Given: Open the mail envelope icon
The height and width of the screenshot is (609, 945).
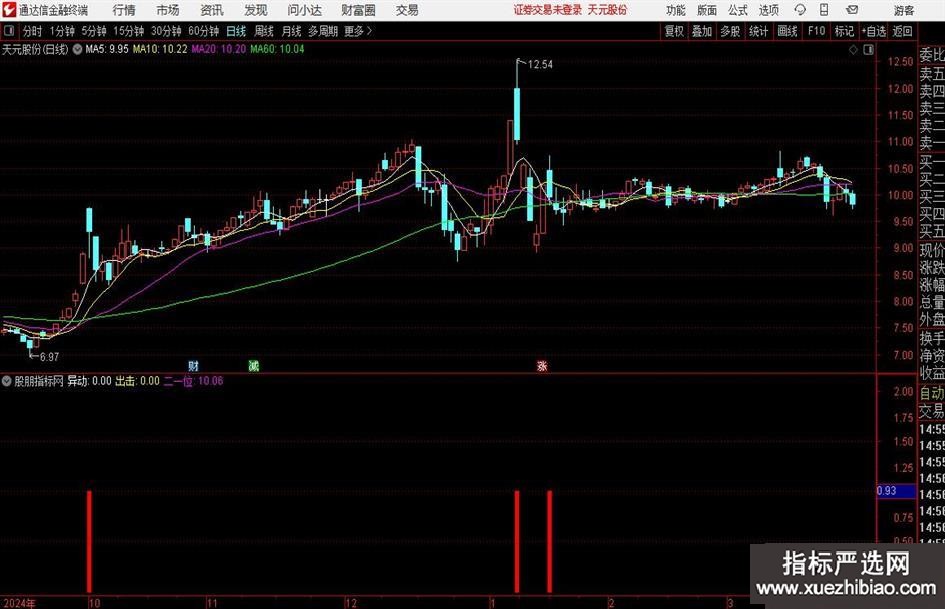Looking at the screenshot, I should 852,10.
